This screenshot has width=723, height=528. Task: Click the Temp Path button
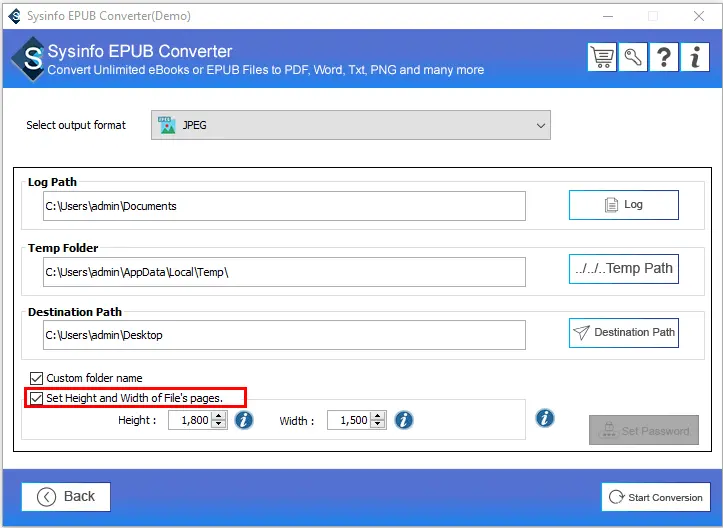[x=623, y=268]
